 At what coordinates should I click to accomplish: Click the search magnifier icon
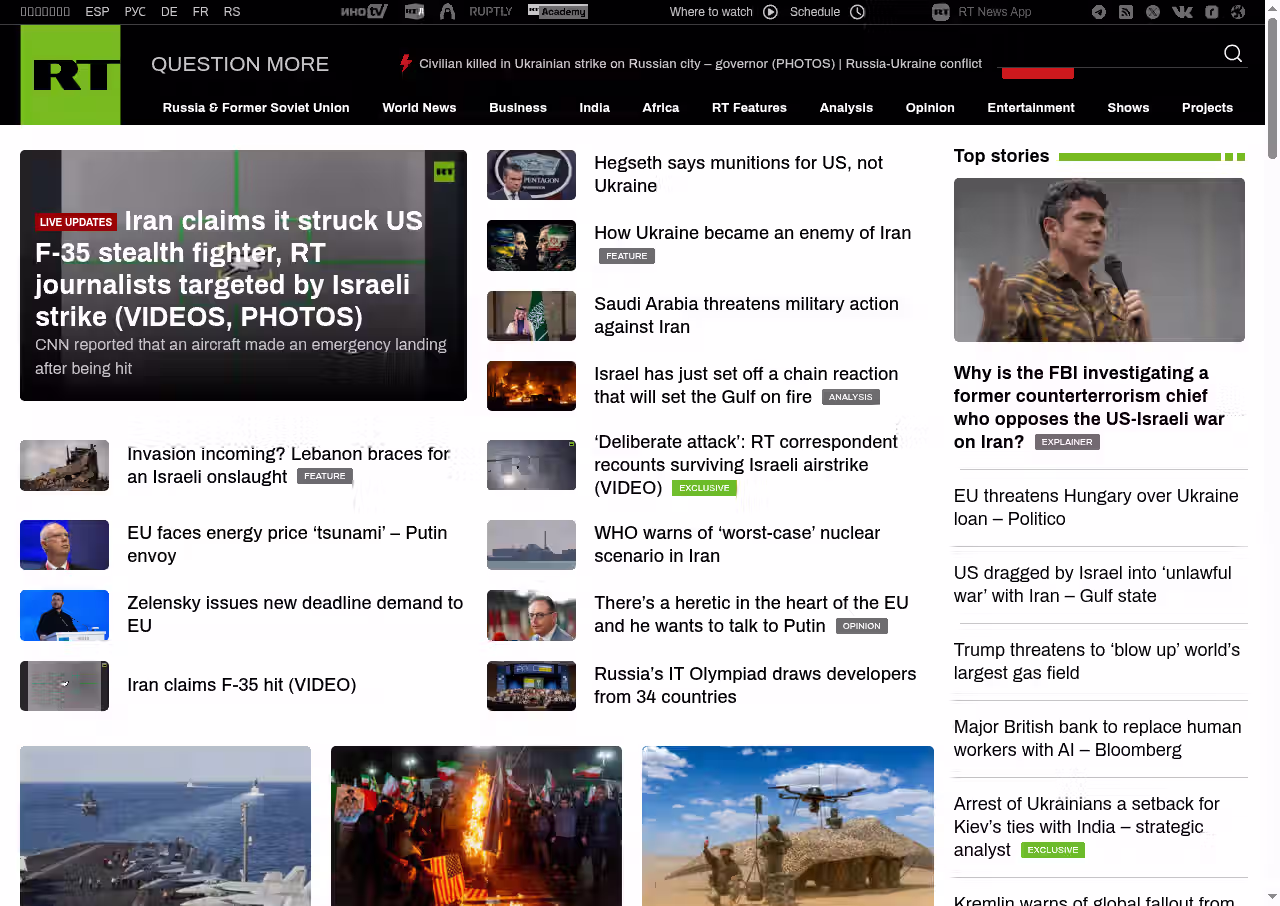coord(1233,54)
